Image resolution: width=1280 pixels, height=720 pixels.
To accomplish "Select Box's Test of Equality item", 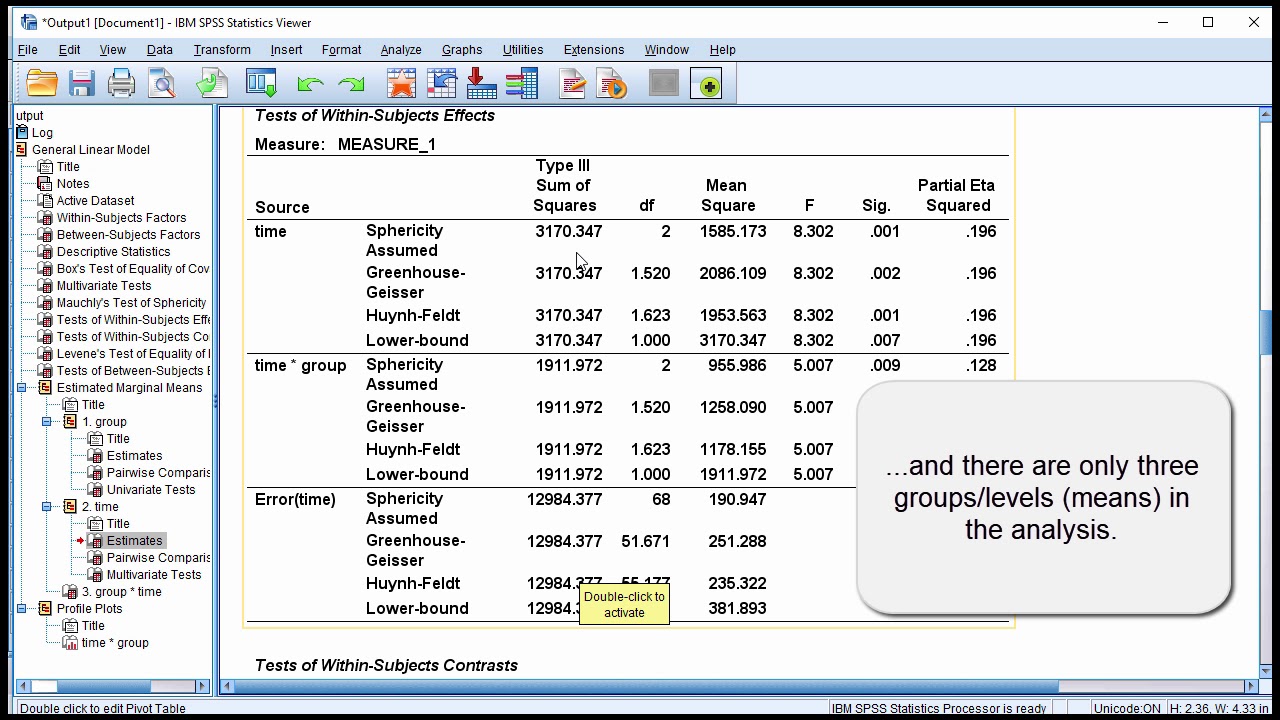I will (x=133, y=268).
